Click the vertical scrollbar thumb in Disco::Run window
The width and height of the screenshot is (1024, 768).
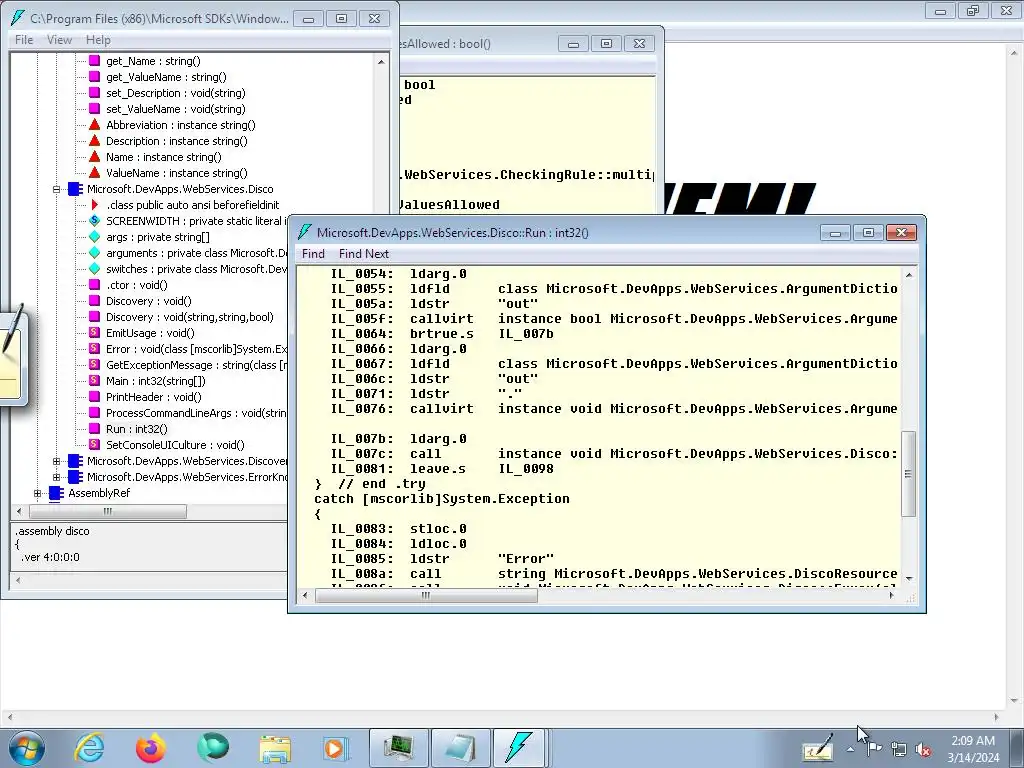pyautogui.click(x=908, y=474)
